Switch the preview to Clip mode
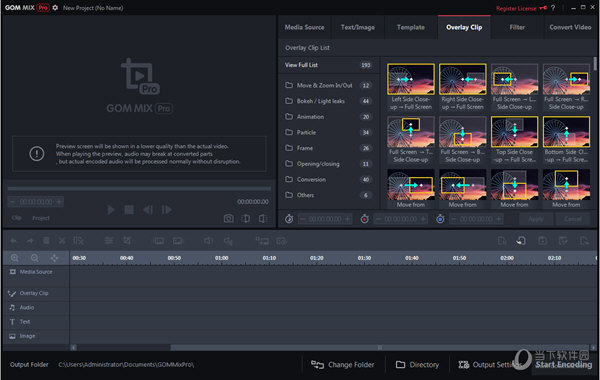This screenshot has height=380, width=600. click(x=16, y=218)
